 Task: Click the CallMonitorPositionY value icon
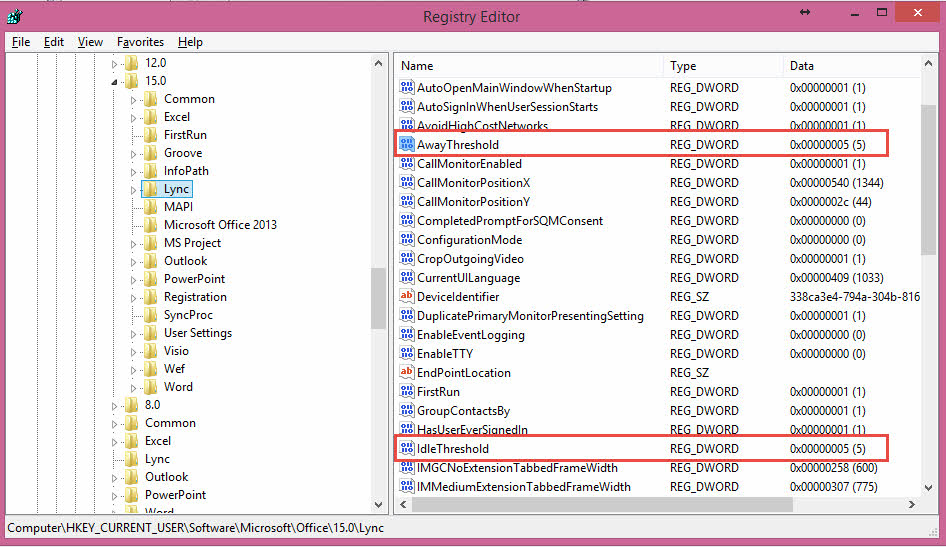(407, 201)
